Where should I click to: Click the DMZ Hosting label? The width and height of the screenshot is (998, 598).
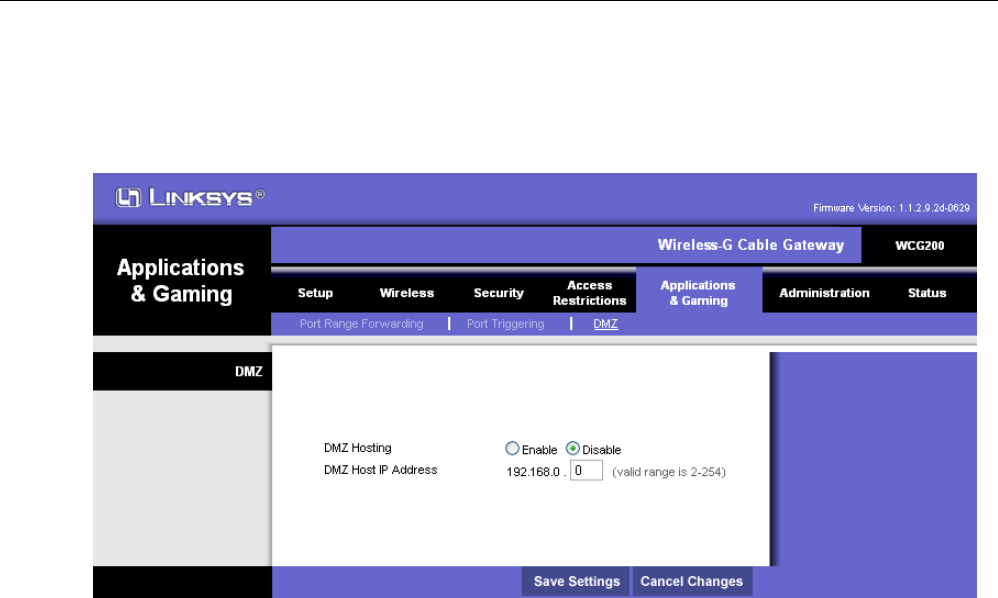point(358,448)
